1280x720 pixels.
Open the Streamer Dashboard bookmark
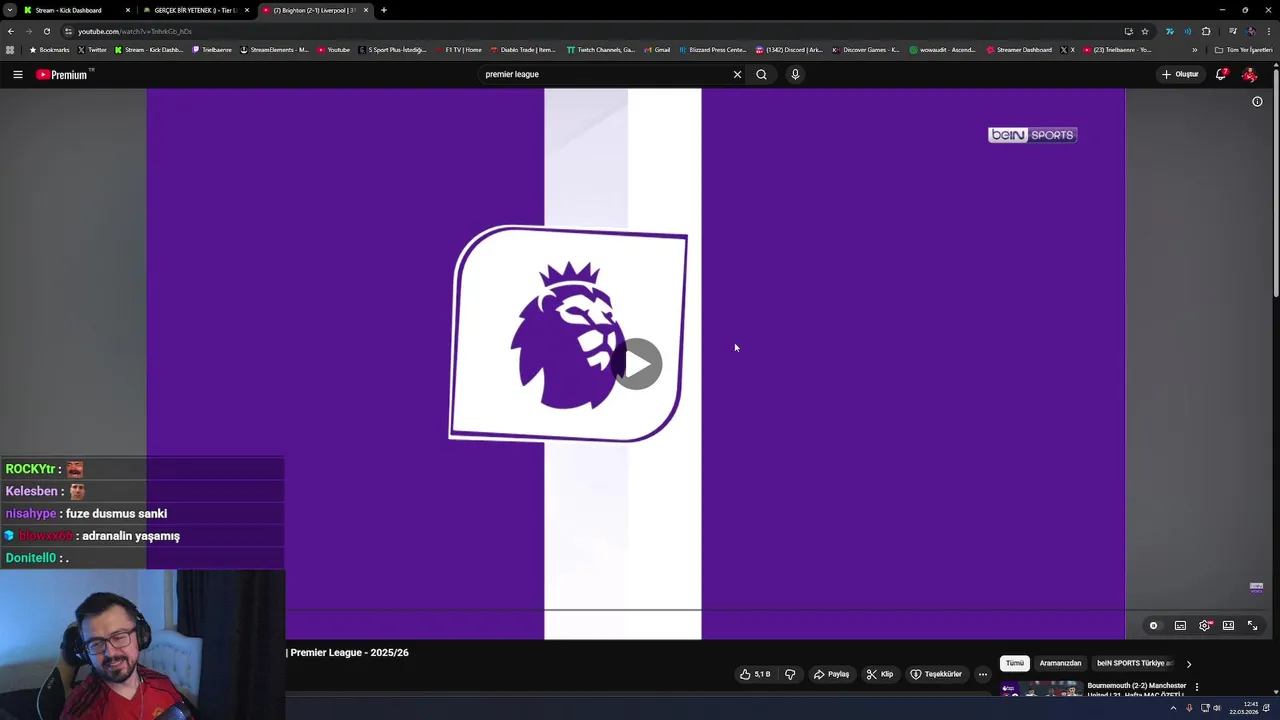(x=1020, y=50)
